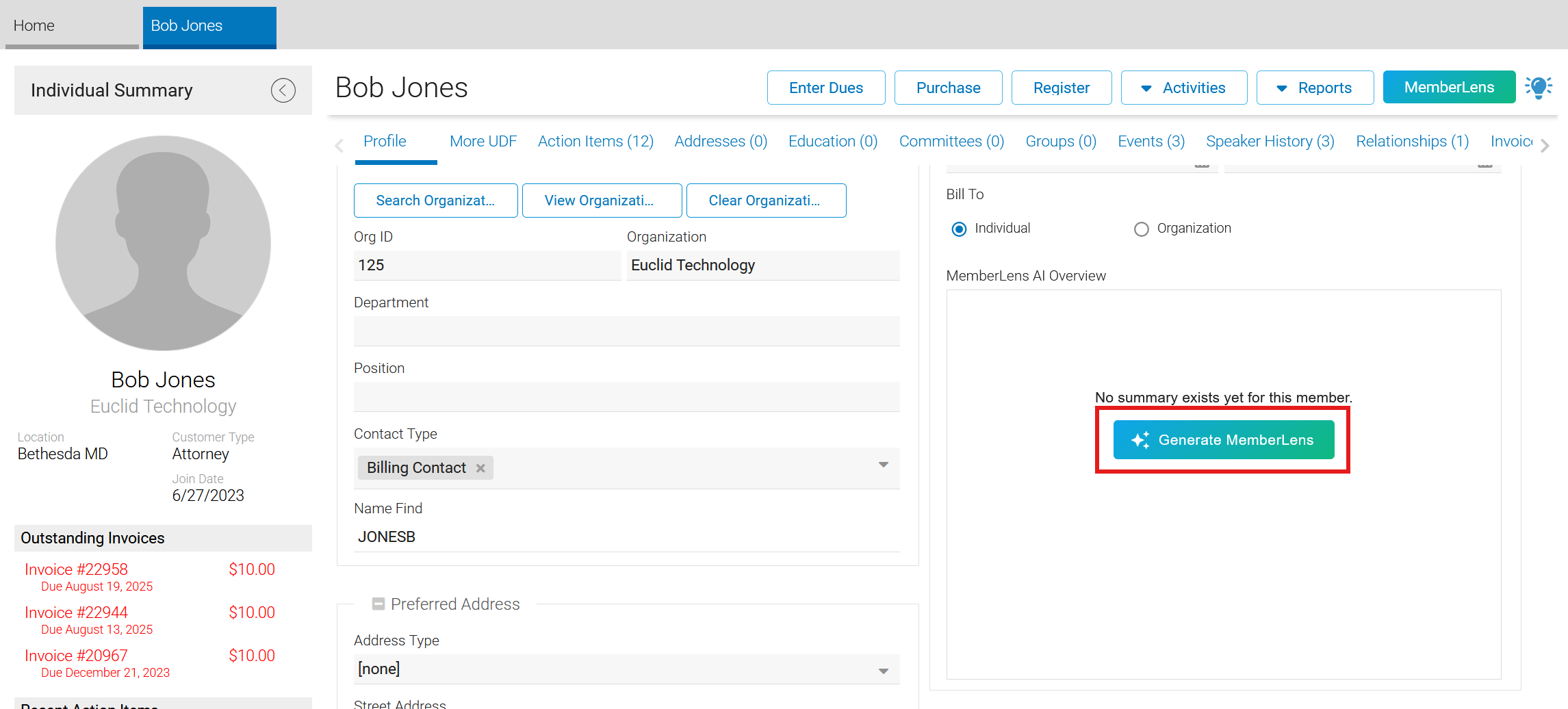Click the Purchase button
Screen dimensions: 1568x709
(x=948, y=88)
